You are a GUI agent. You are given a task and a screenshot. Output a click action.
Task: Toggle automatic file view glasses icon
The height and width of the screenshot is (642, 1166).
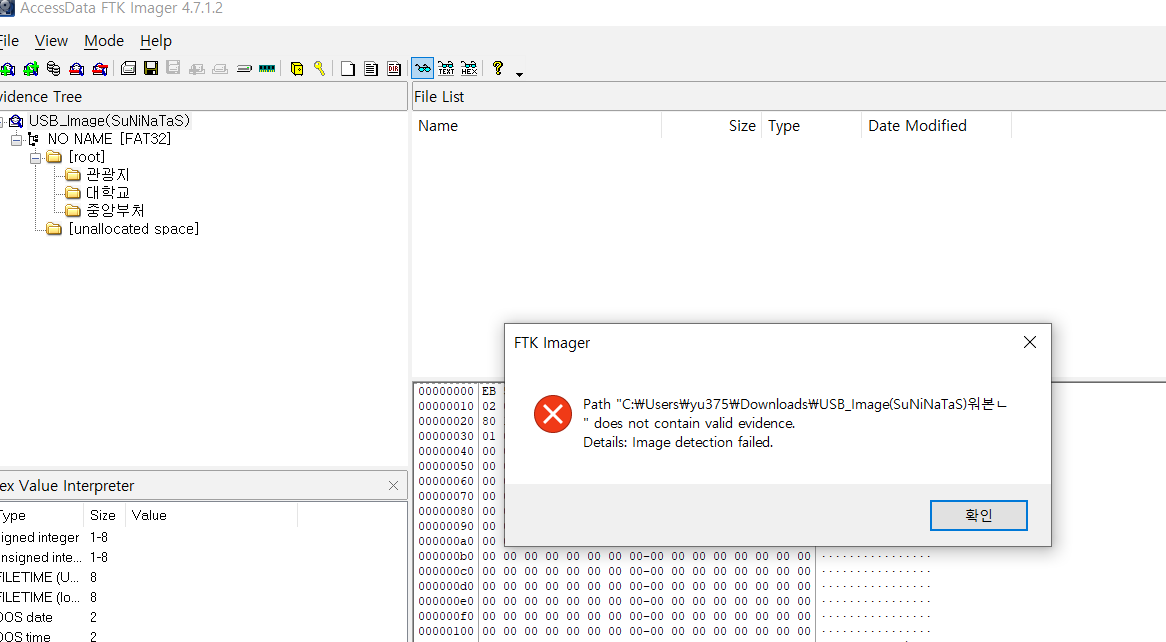422,68
